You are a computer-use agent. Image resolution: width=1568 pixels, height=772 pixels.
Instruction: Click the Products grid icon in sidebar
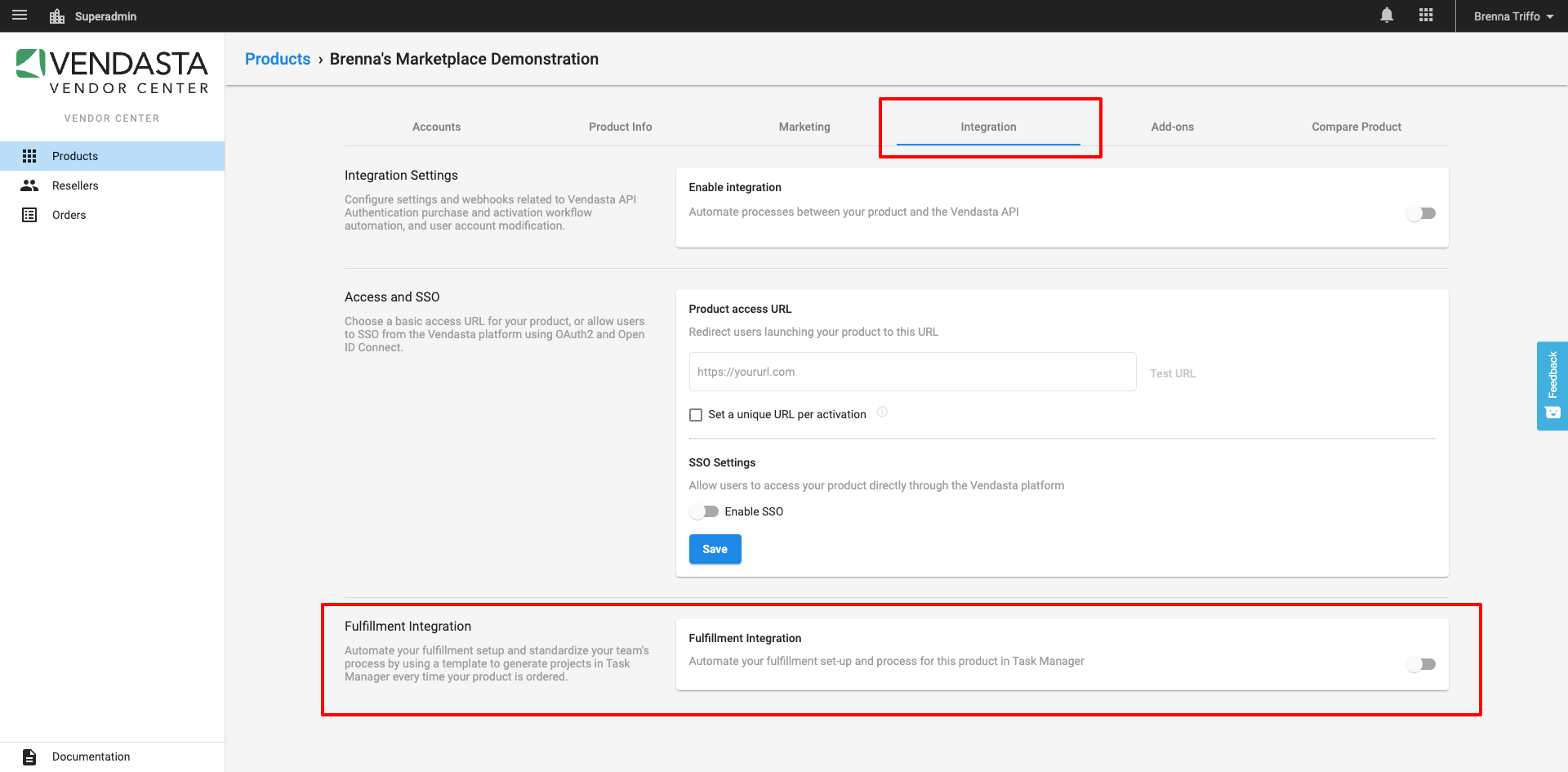pos(29,156)
